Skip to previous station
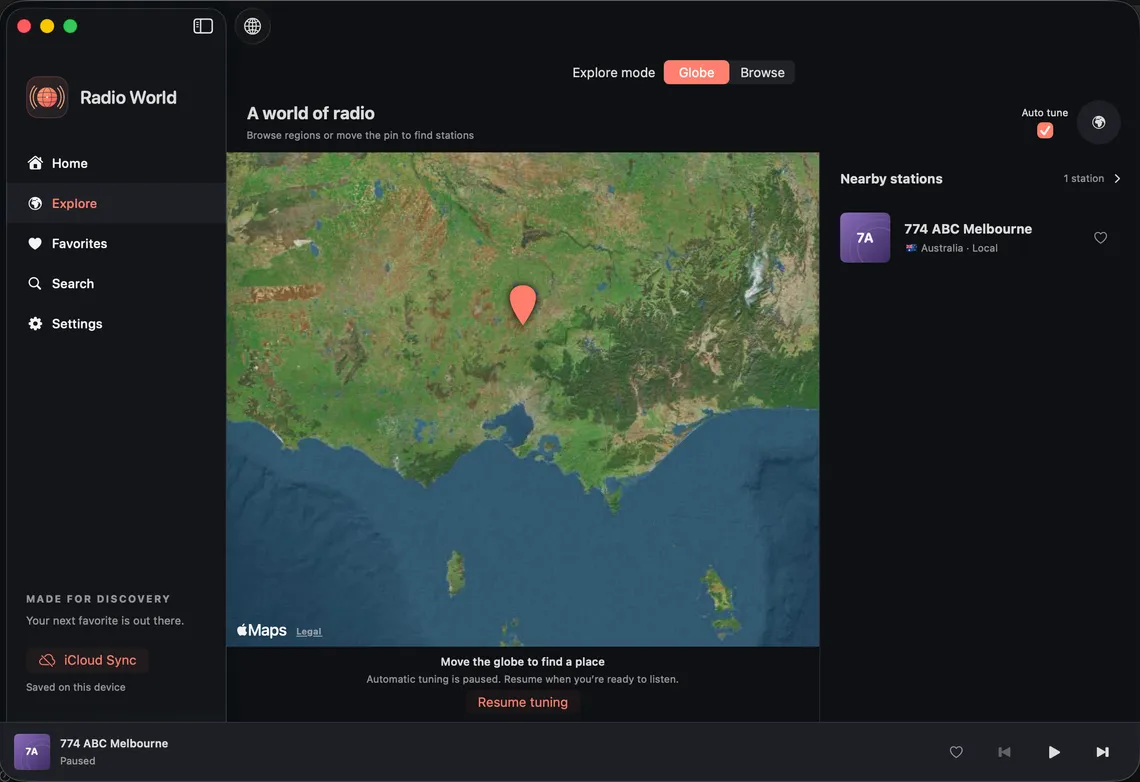The image size is (1140, 782). (1004, 752)
